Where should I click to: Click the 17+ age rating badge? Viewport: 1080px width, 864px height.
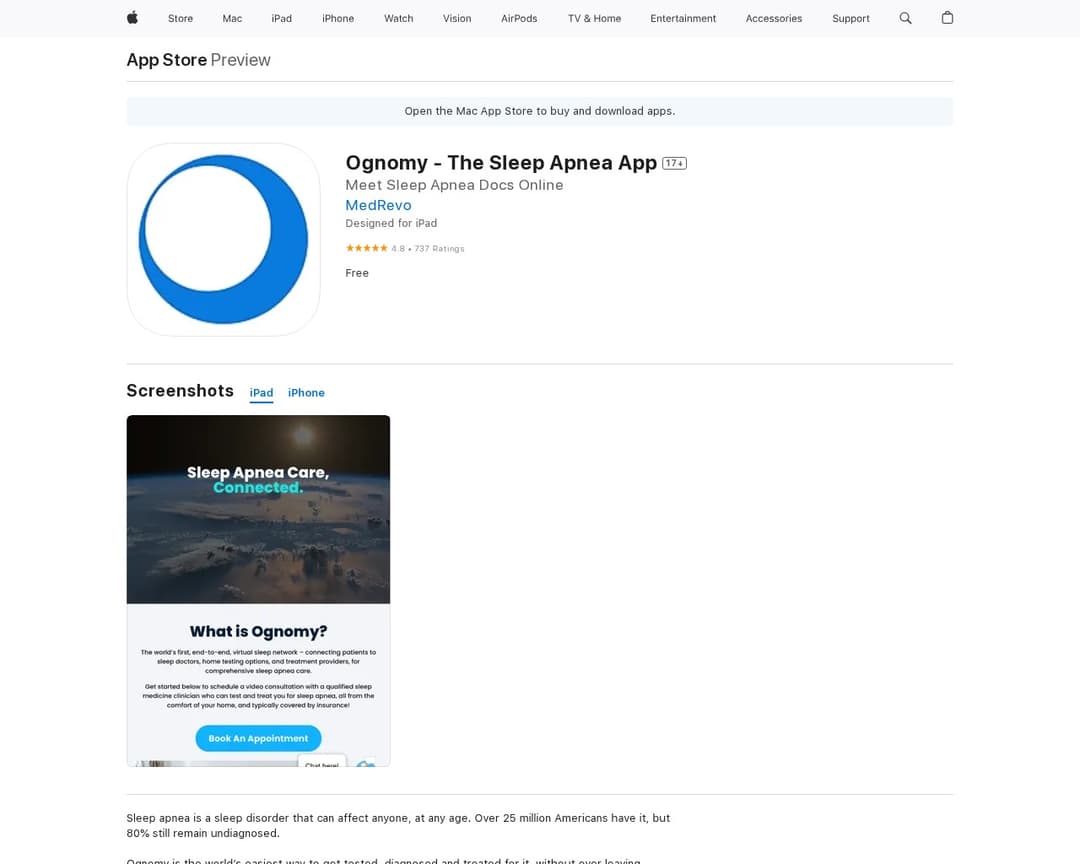(674, 162)
